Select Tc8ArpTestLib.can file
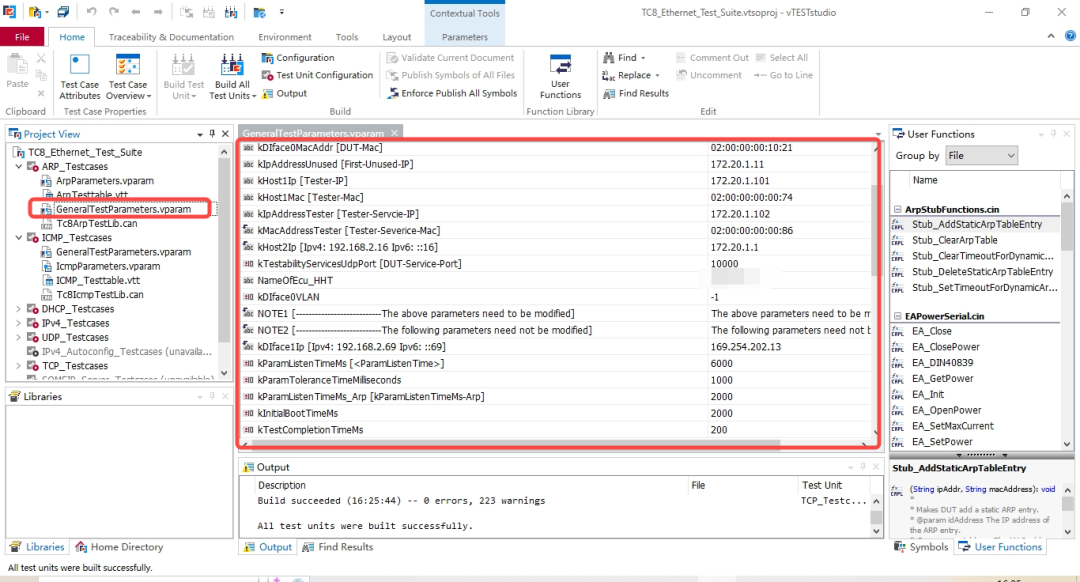 [96, 224]
